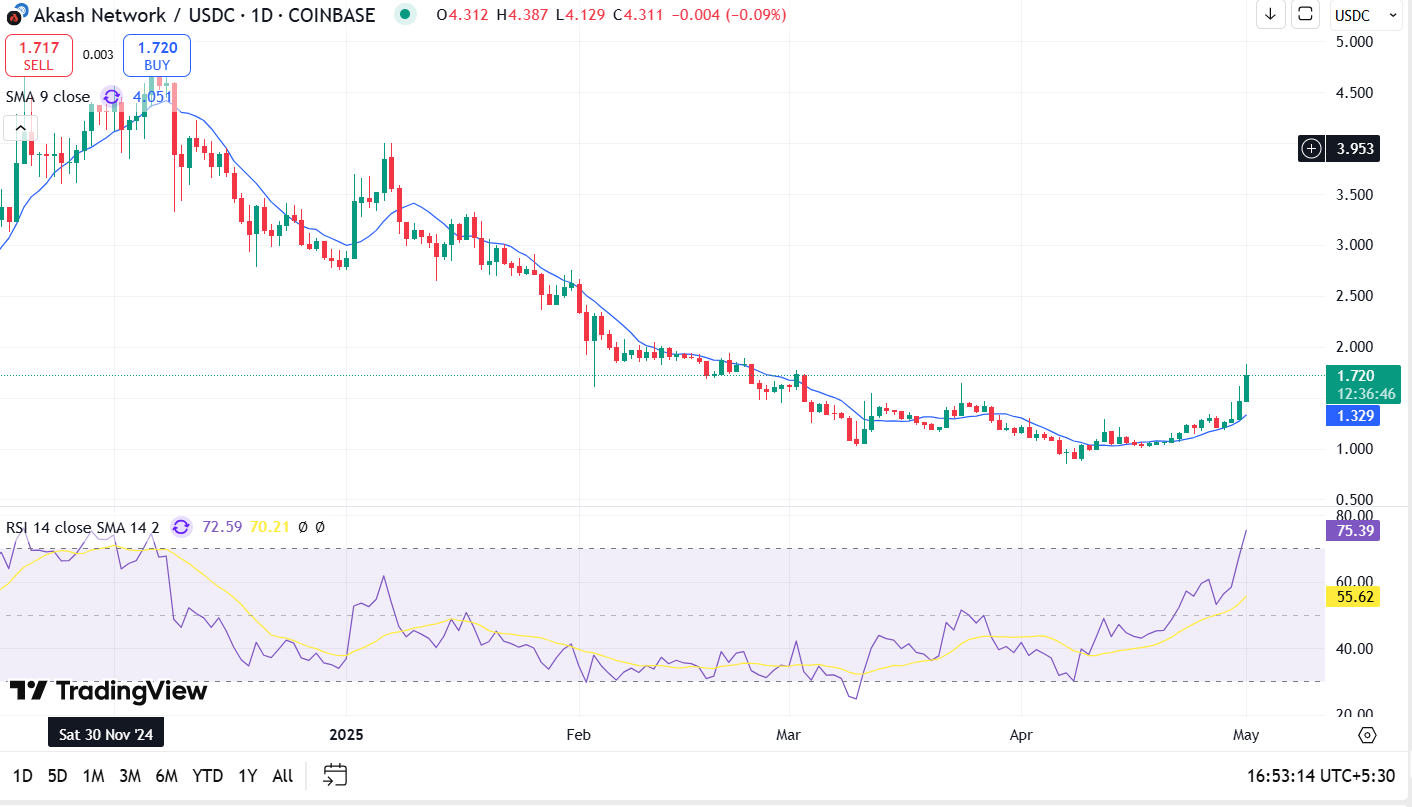Click the RSI 14 close SMA 14 2 label

pyautogui.click(x=83, y=527)
